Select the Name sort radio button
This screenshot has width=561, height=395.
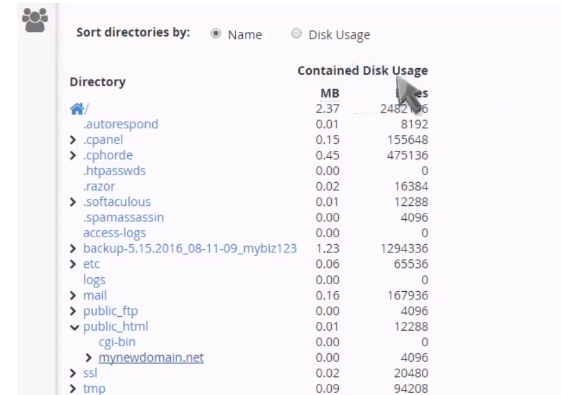(x=216, y=34)
